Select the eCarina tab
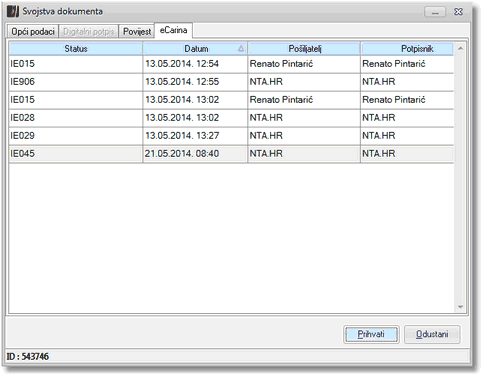 point(173,30)
